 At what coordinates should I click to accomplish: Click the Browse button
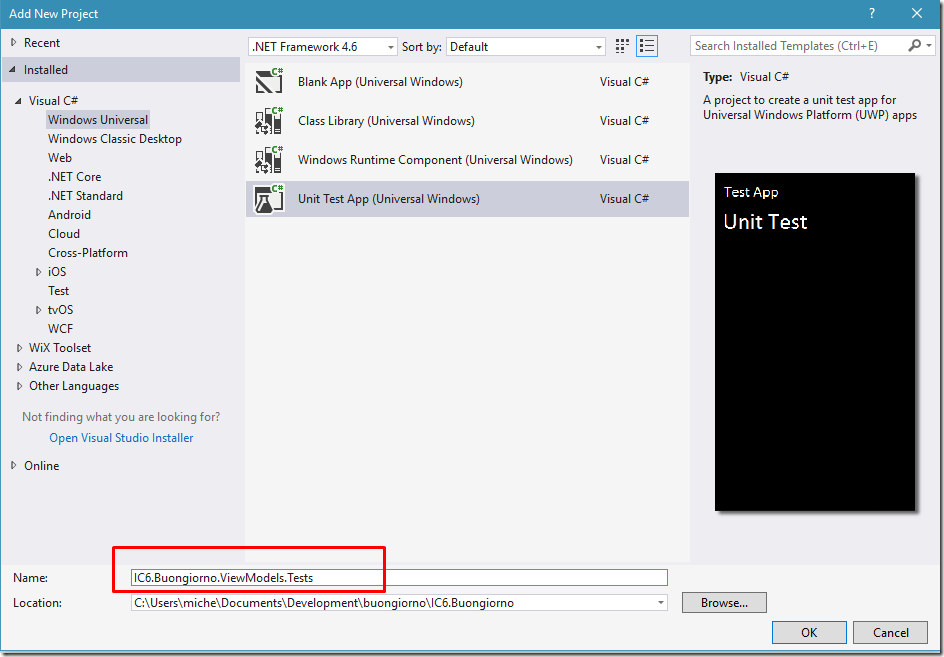724,603
